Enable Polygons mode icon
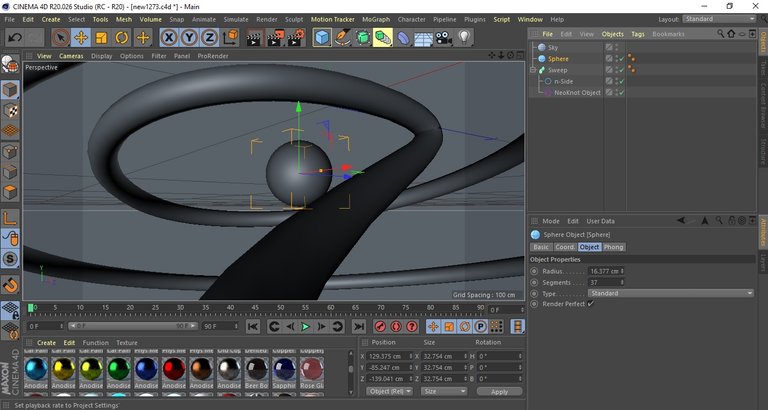The width and height of the screenshot is (768, 410). (10, 192)
